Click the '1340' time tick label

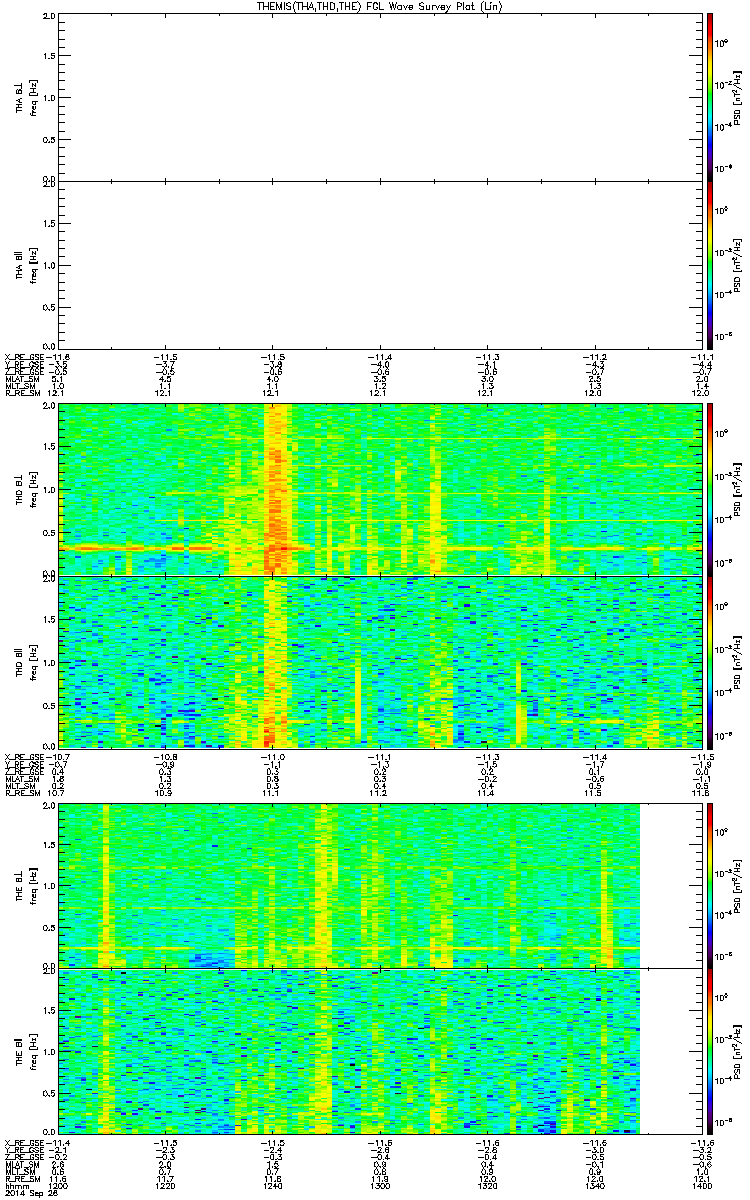[594, 1187]
